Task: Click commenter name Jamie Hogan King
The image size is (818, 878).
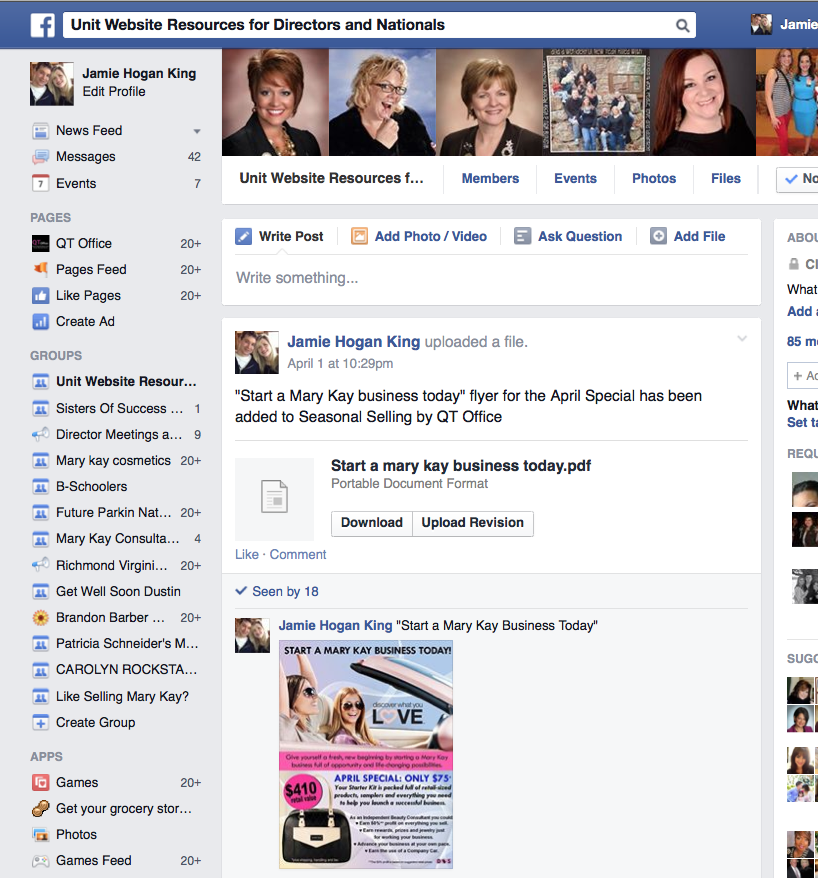Action: pos(335,625)
